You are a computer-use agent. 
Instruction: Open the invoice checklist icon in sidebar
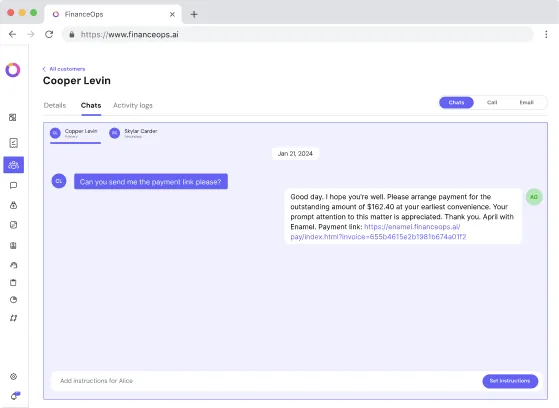coord(13,143)
